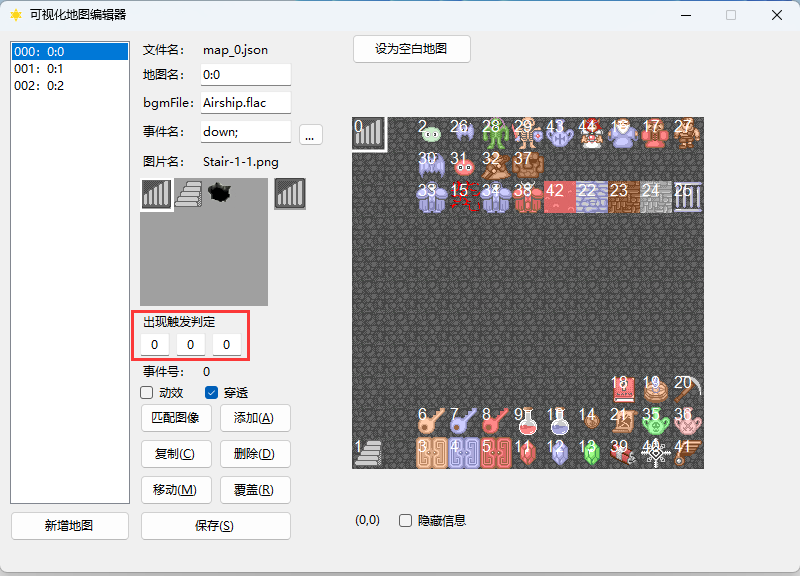Uncheck the 穿透 passthrough checkbox
800x576 pixels.
click(211, 392)
